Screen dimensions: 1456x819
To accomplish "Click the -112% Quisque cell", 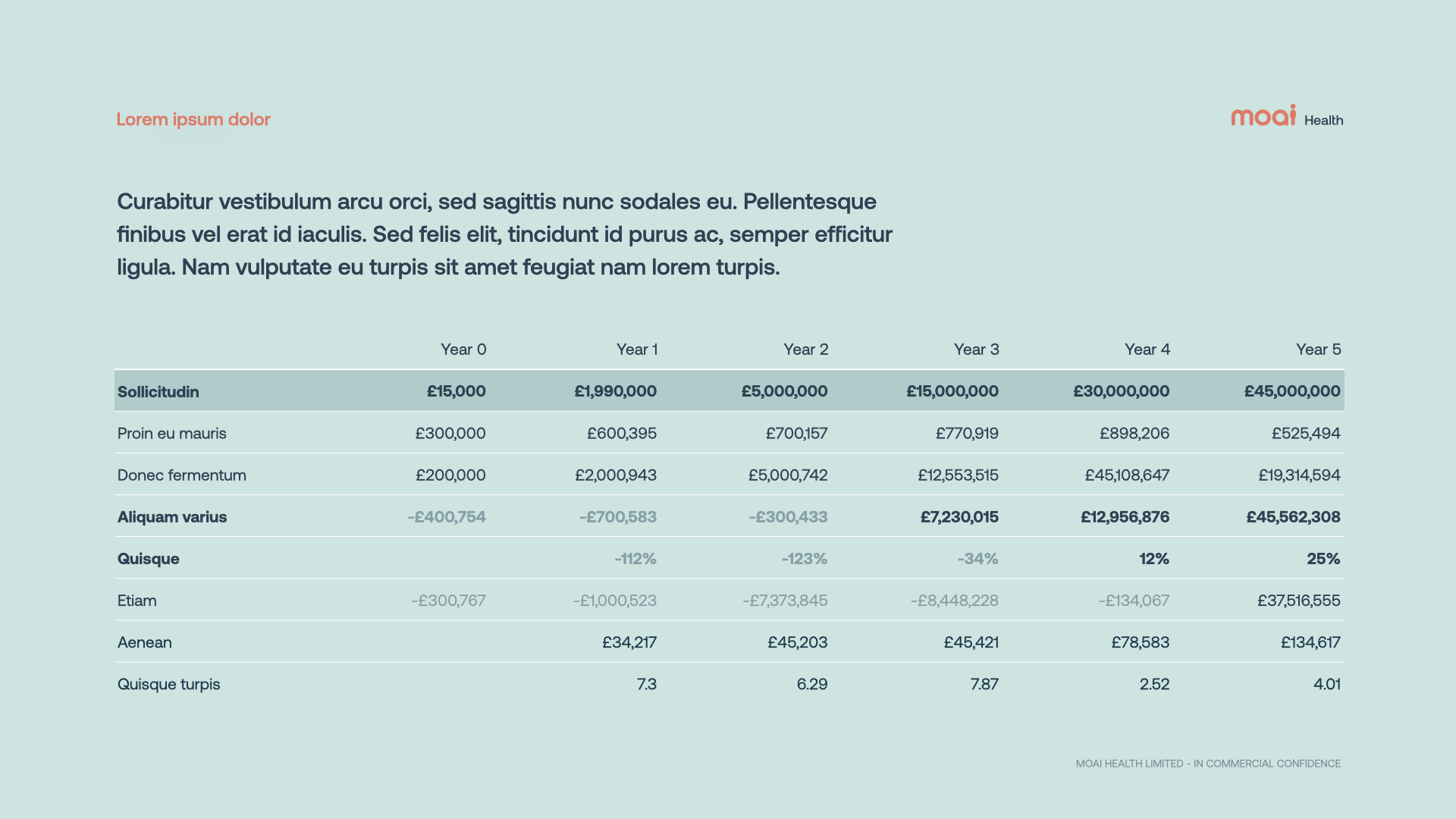I will point(635,559).
